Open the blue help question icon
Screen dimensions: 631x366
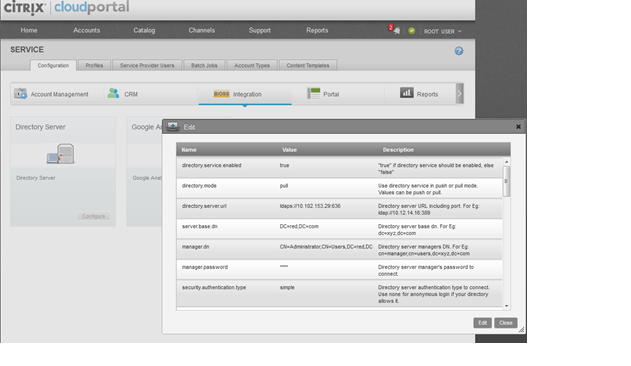(459, 51)
